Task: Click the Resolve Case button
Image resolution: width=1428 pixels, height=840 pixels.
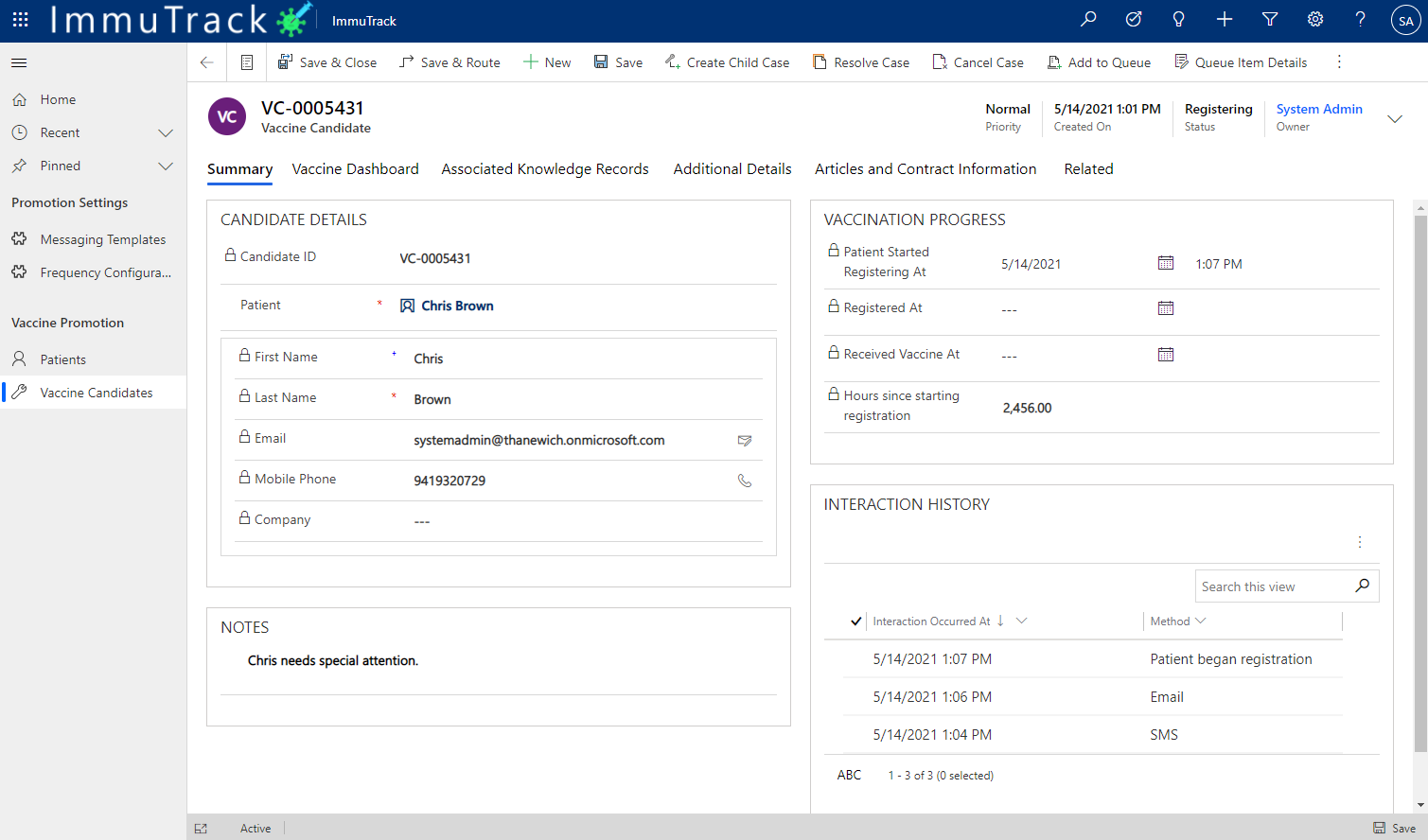Action: [861, 62]
